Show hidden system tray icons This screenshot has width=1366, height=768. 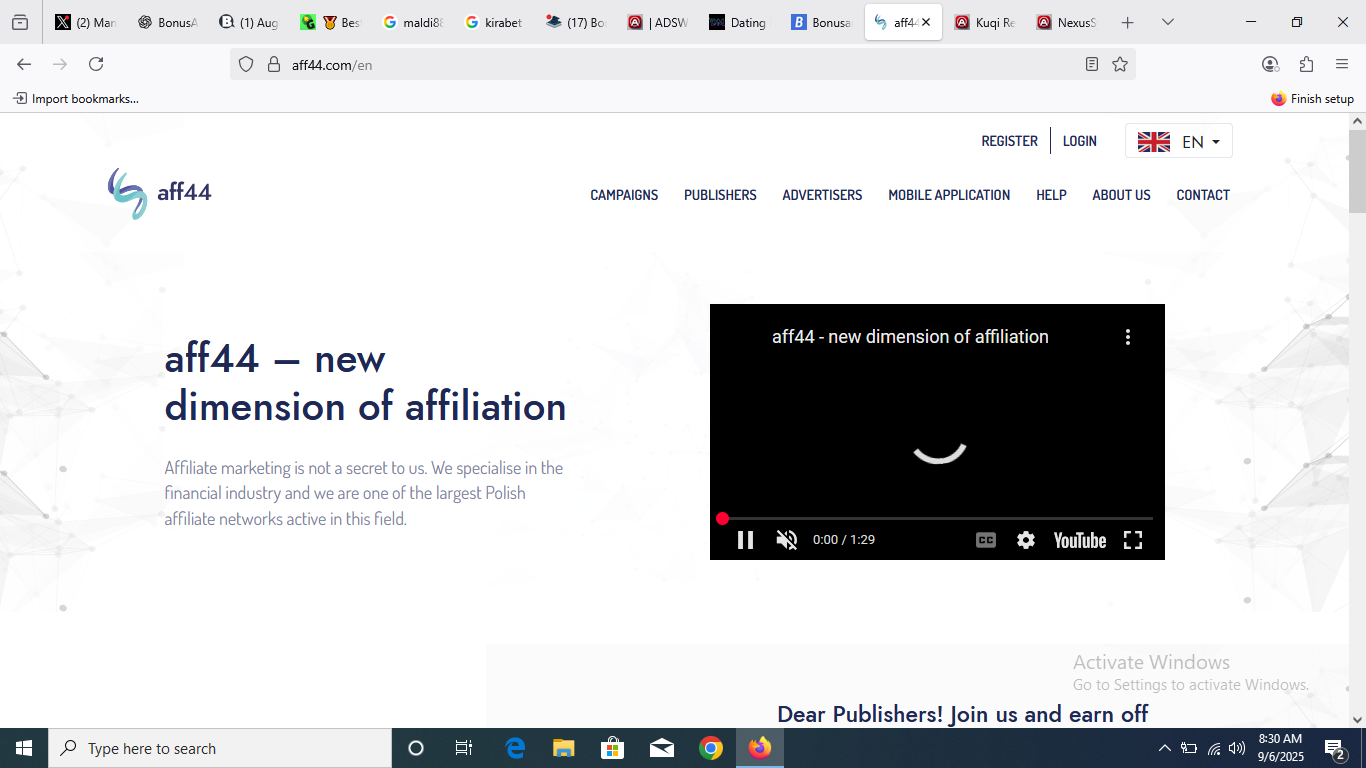(1164, 748)
